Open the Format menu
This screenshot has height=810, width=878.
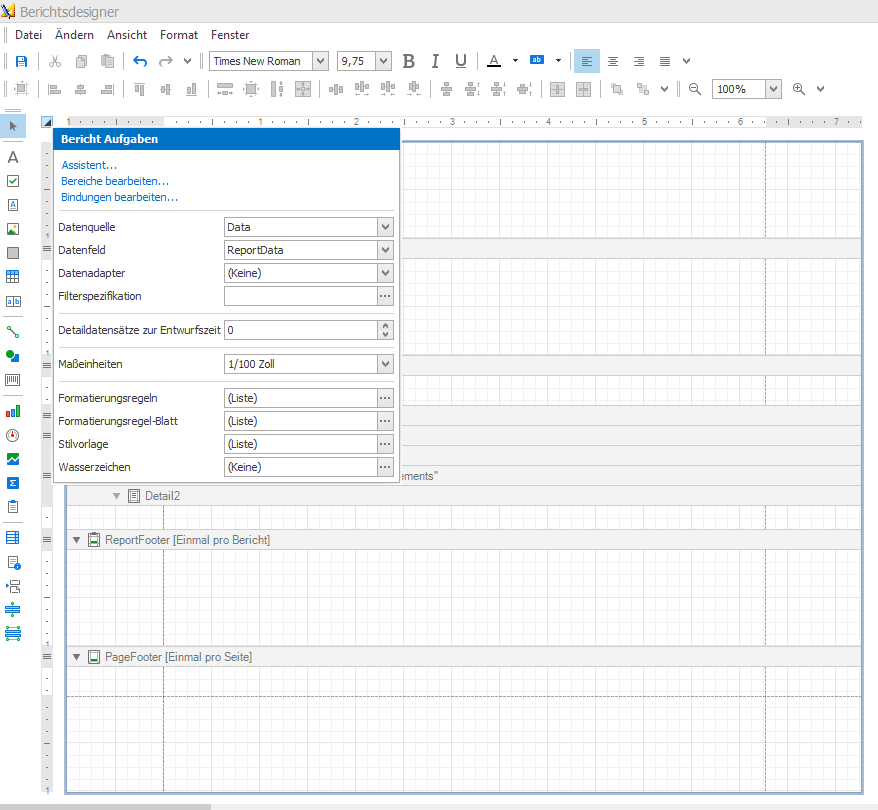tap(179, 35)
